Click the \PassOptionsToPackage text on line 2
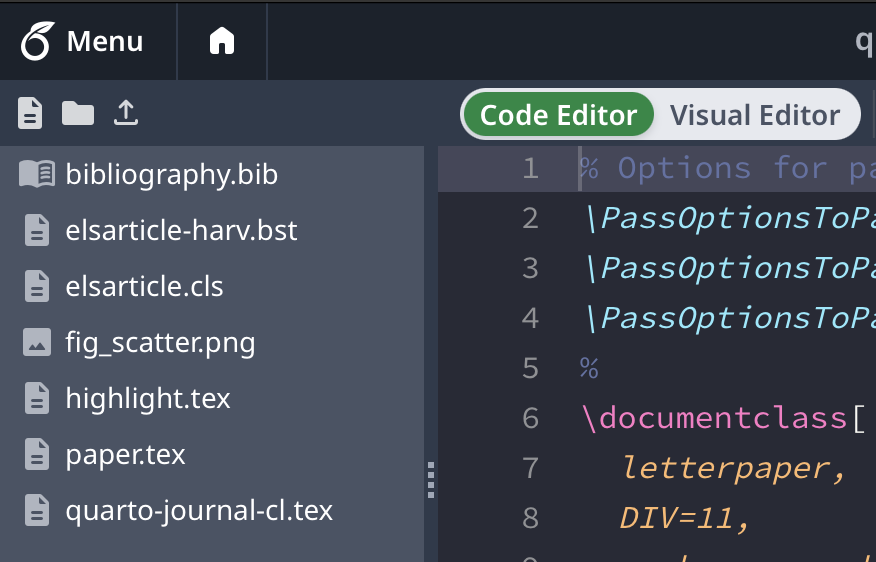This screenshot has width=876, height=562. pyautogui.click(x=730, y=218)
